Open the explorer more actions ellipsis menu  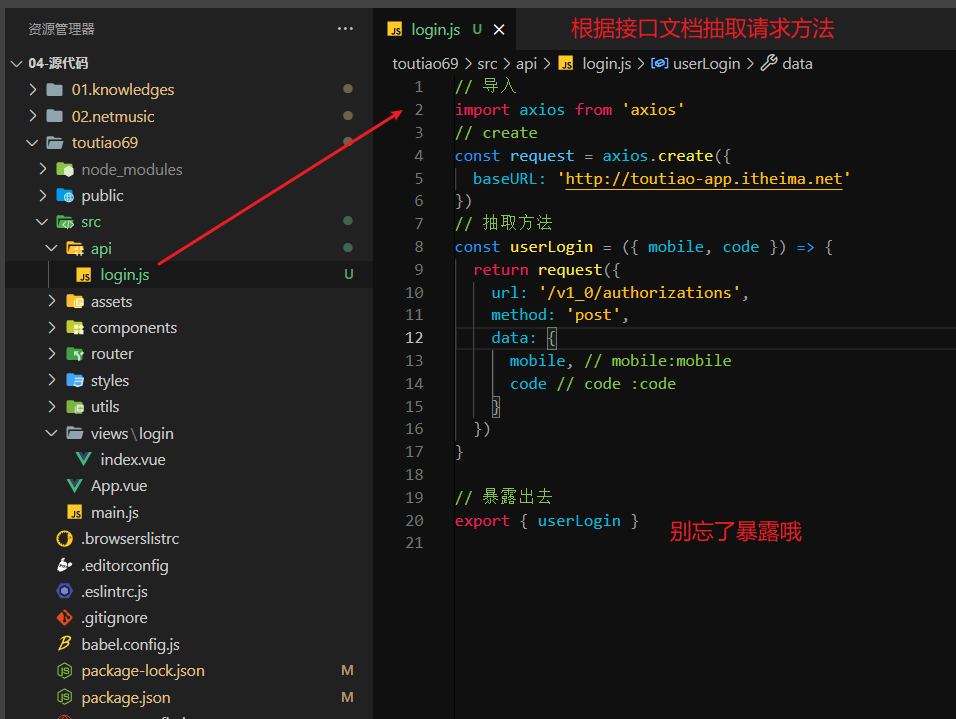click(345, 29)
